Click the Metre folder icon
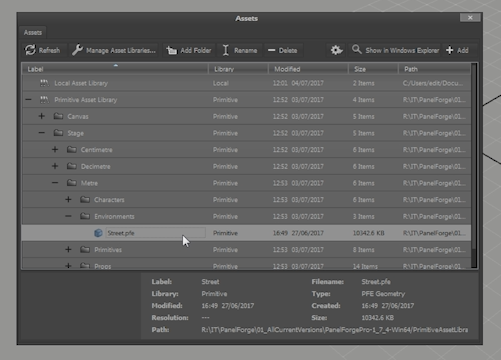The width and height of the screenshot is (501, 360). [x=72, y=183]
